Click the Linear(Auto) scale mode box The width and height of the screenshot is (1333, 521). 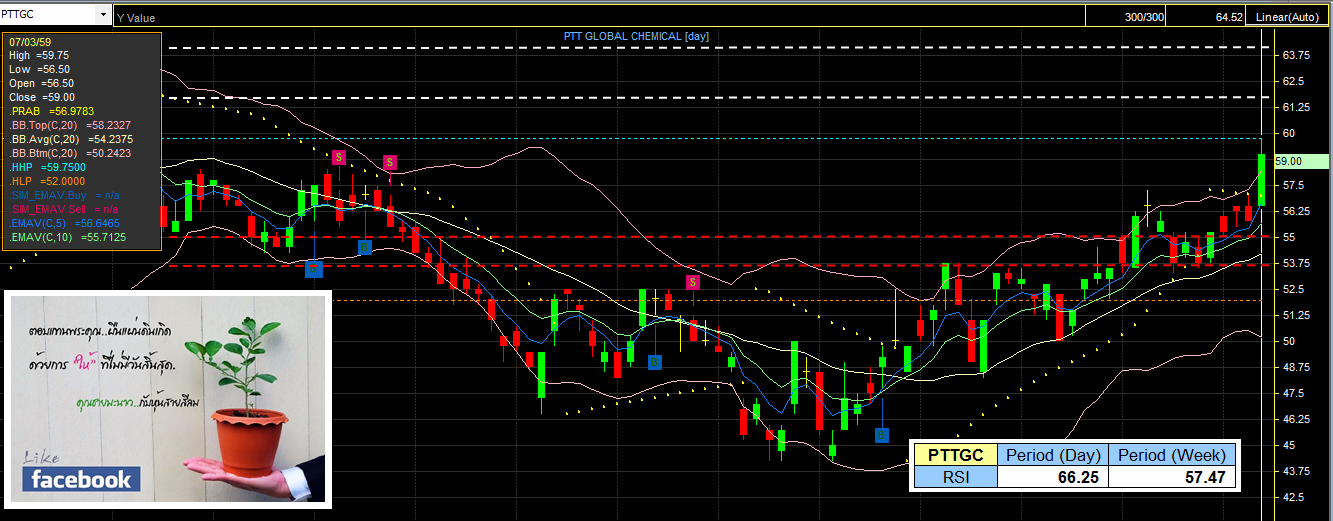[1290, 17]
